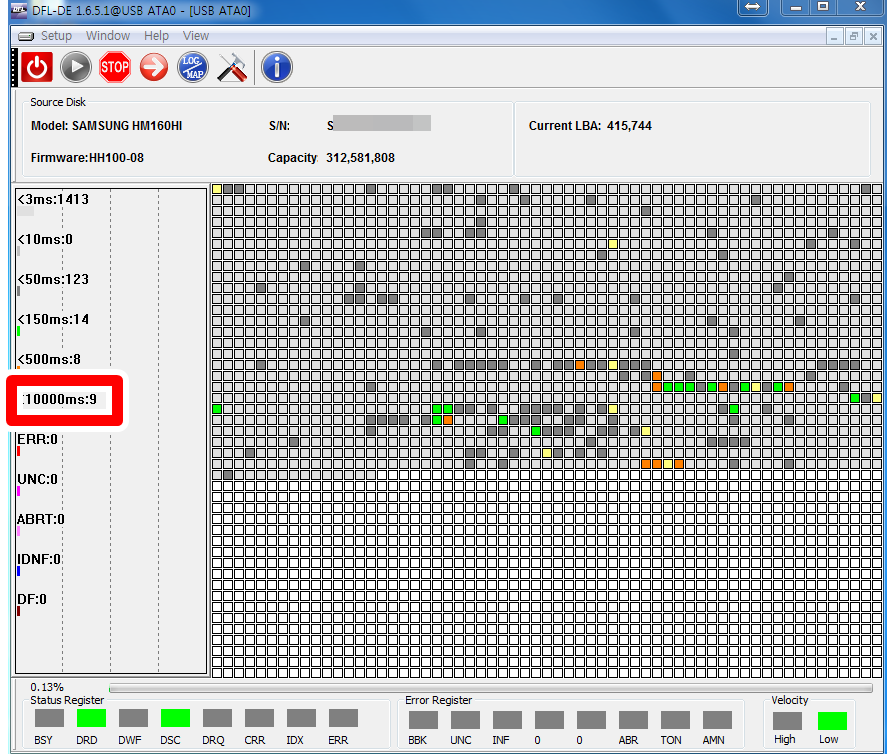
Task: Open the hammer and wrench tools icon
Action: (232, 67)
